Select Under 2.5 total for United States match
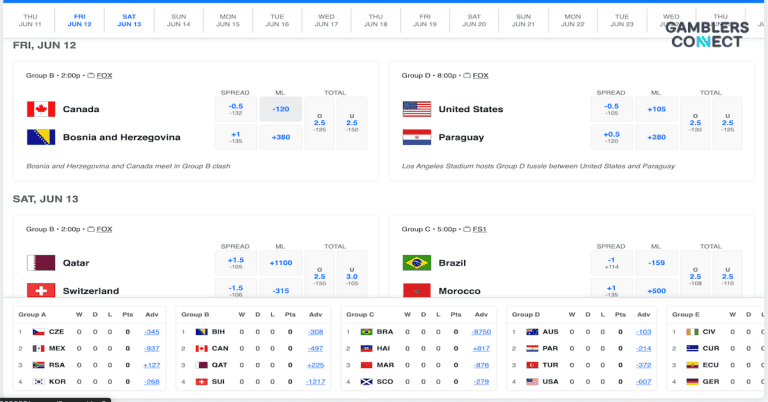This screenshot has width=768, height=402. click(728, 123)
